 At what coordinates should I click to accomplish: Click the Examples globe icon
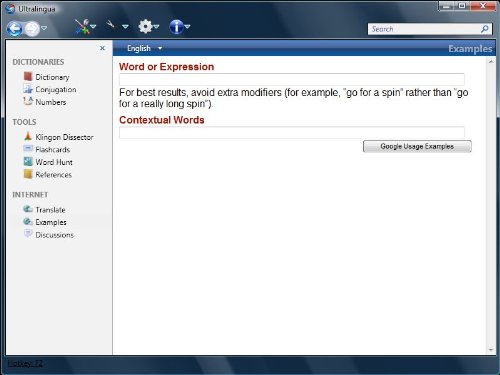click(28, 221)
